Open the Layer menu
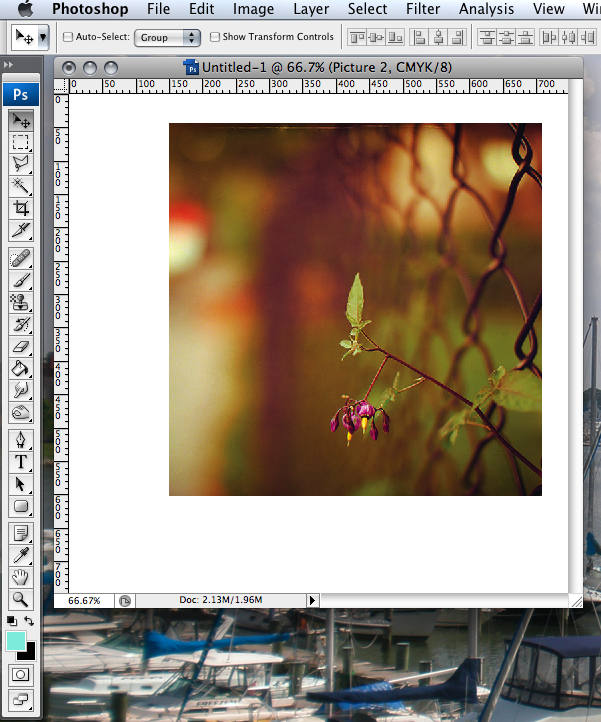Image resolution: width=601 pixels, height=722 pixels. point(311,9)
